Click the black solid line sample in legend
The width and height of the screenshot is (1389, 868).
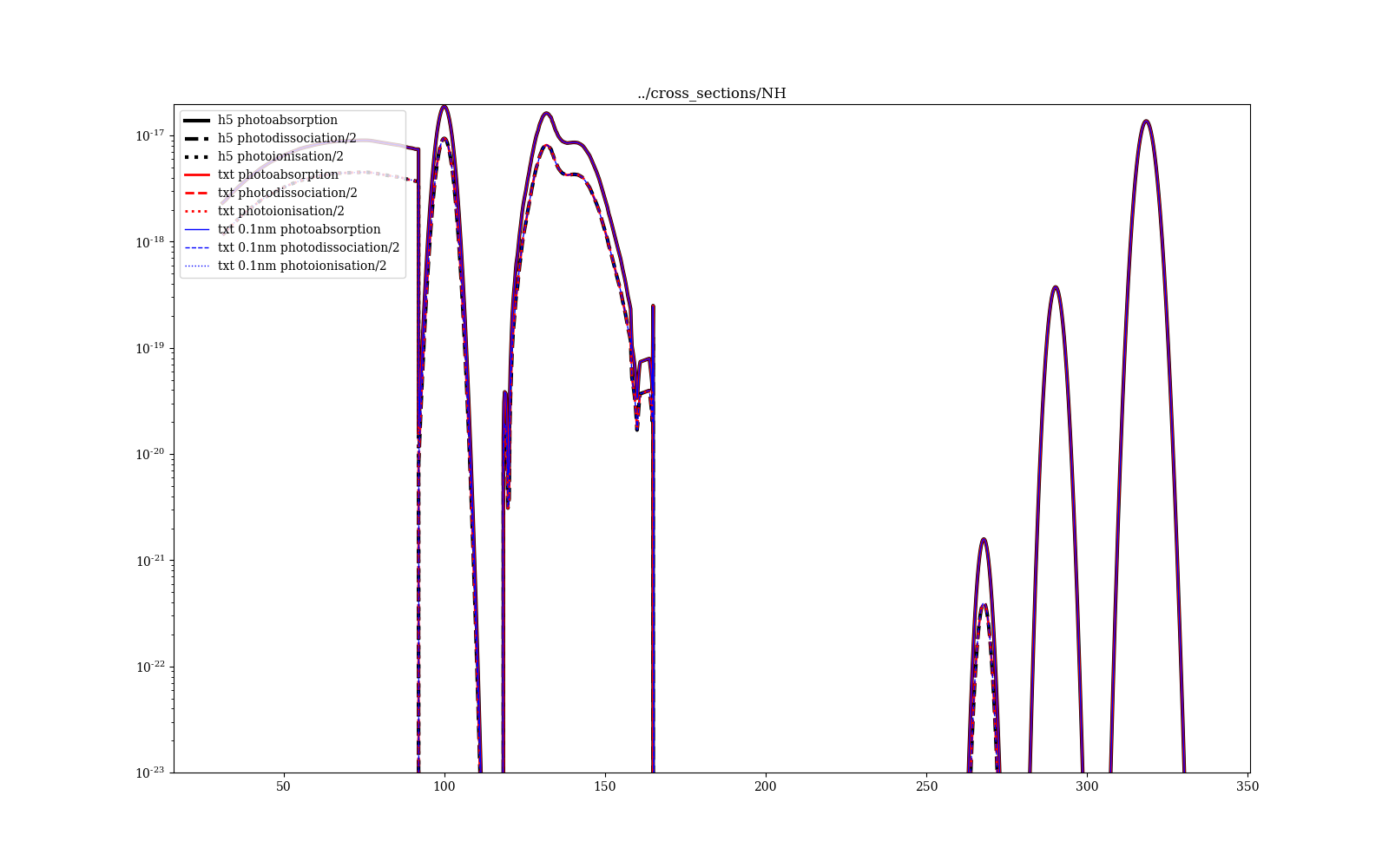197,120
